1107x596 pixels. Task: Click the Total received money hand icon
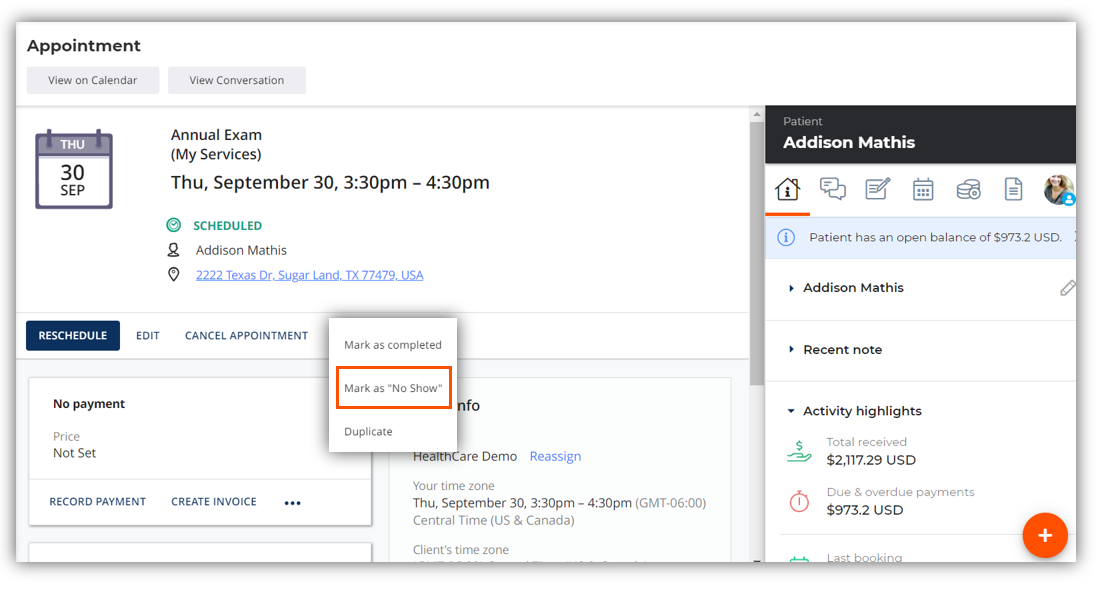[x=799, y=451]
